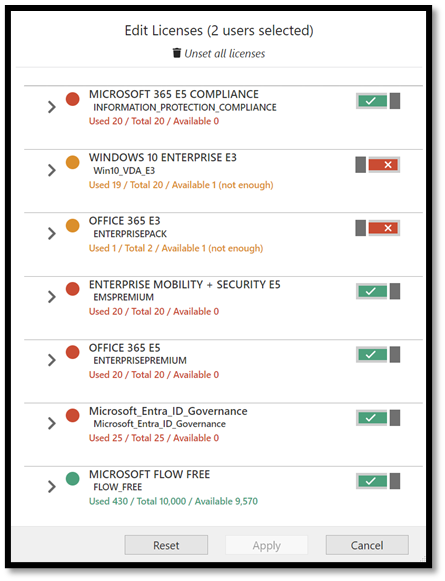Expand the Microsoft_Entra_ID_Governance row chevron

pyautogui.click(x=52, y=424)
